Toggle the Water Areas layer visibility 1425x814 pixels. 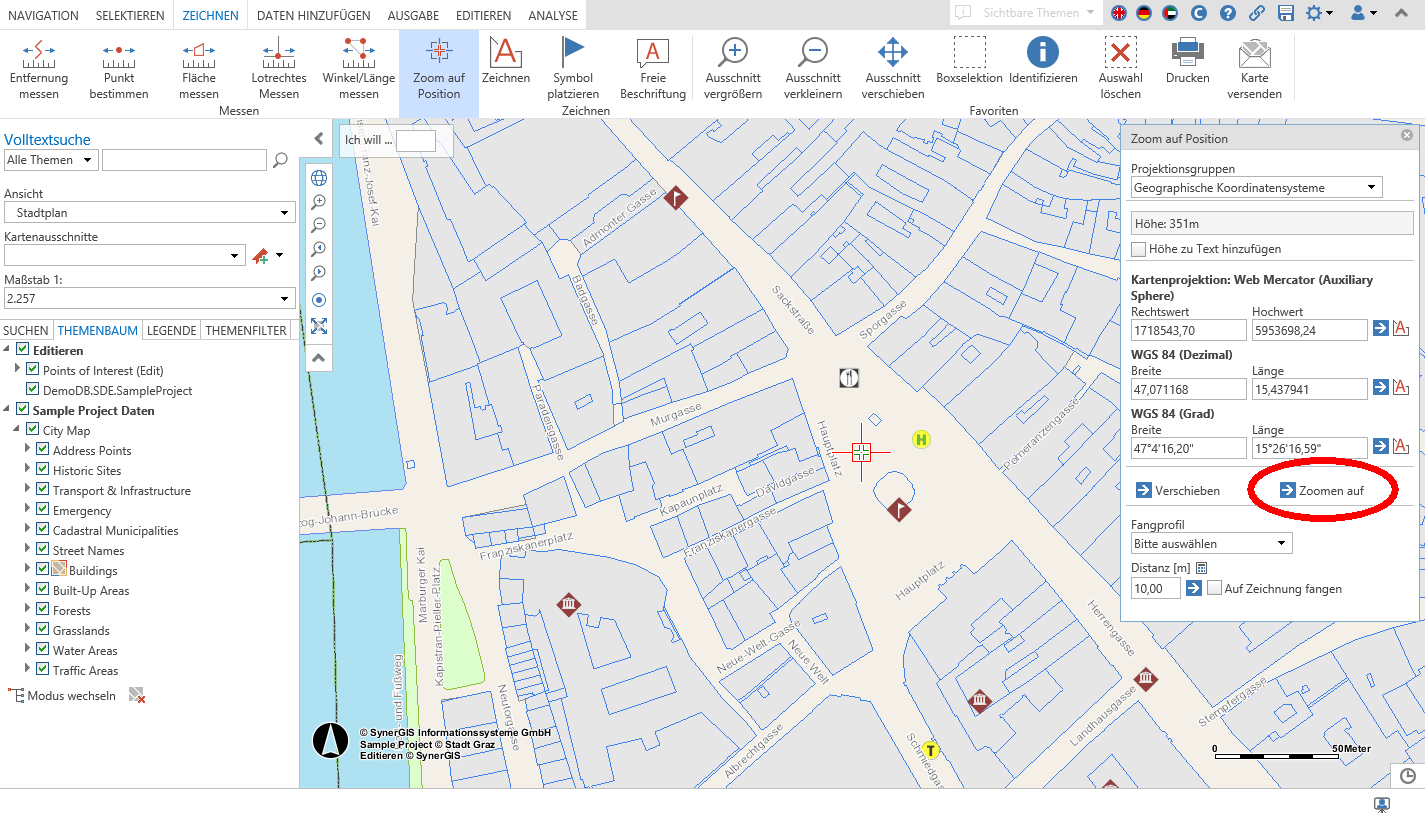point(42,650)
